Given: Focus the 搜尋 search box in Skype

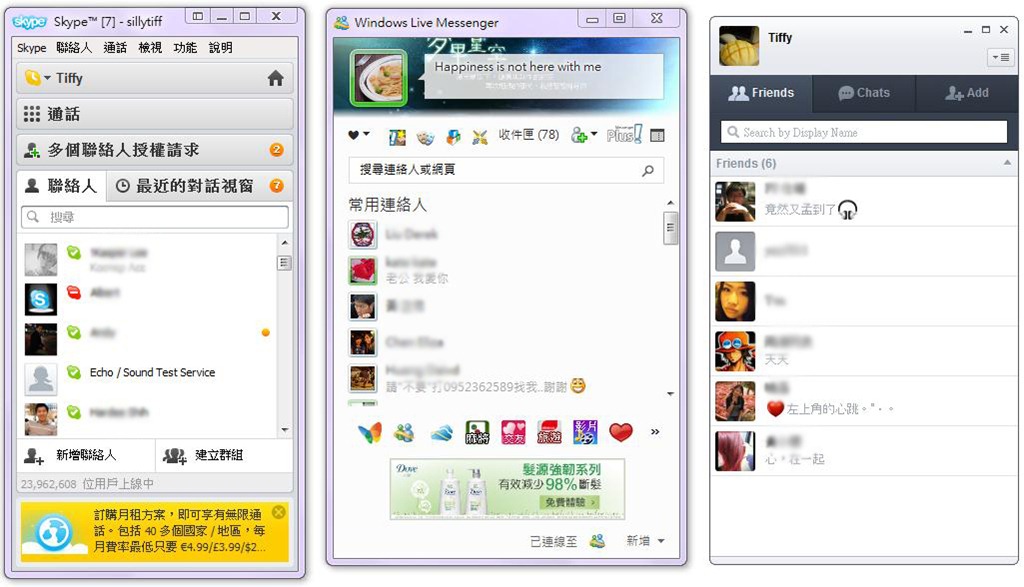Looking at the screenshot, I should click(x=155, y=217).
